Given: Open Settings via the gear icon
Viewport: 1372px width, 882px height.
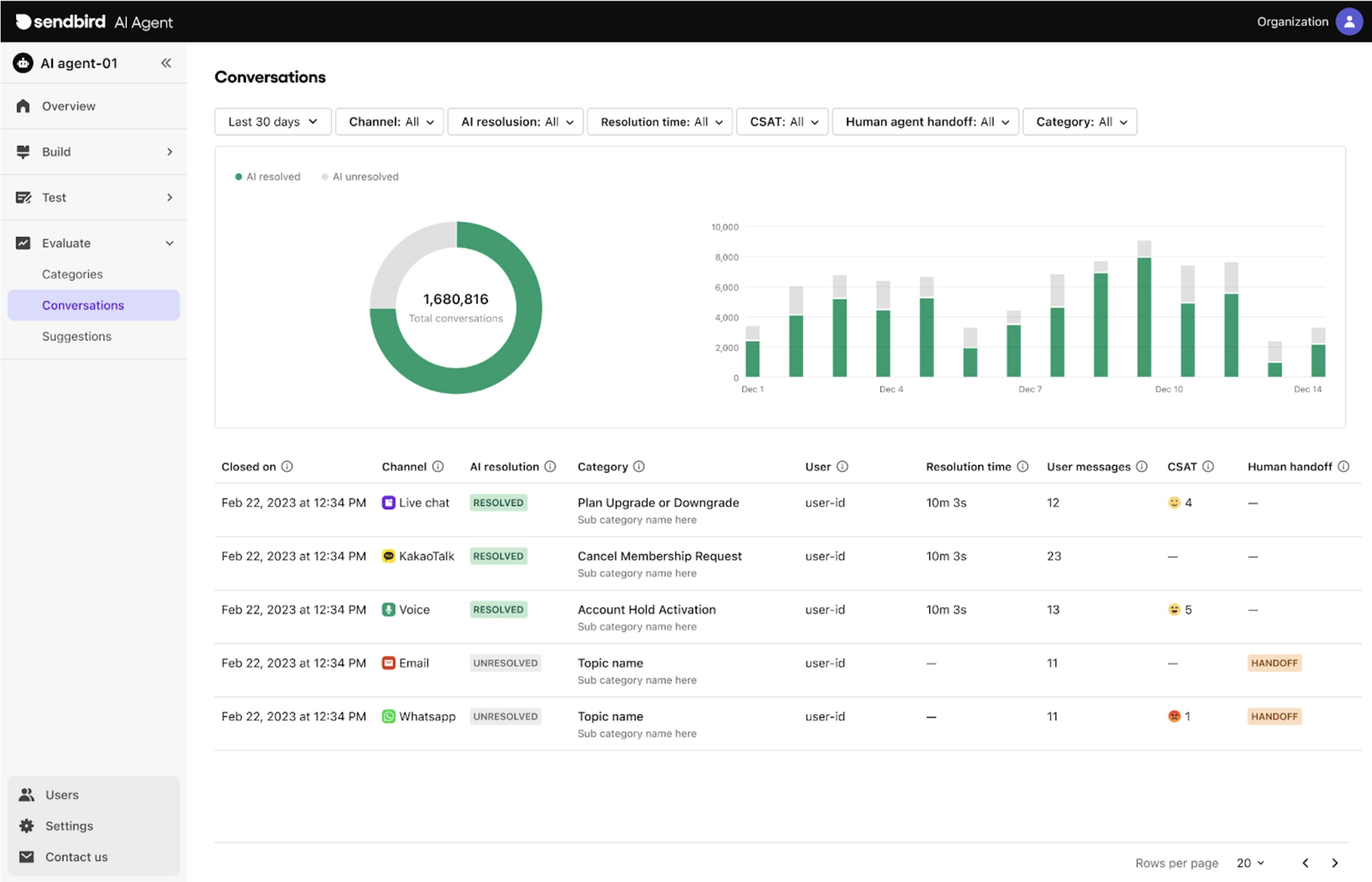Looking at the screenshot, I should tap(27, 825).
